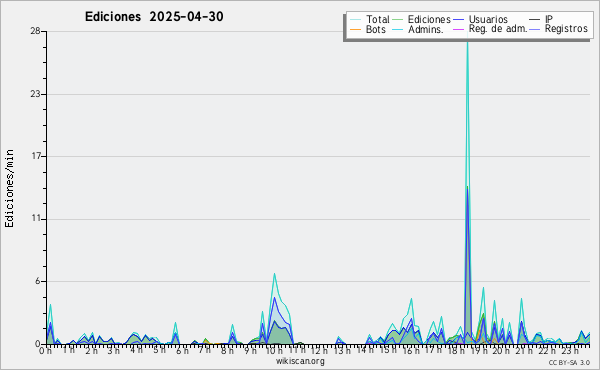Click the 'Ediciones/min' y-axis label

[x=9, y=188]
